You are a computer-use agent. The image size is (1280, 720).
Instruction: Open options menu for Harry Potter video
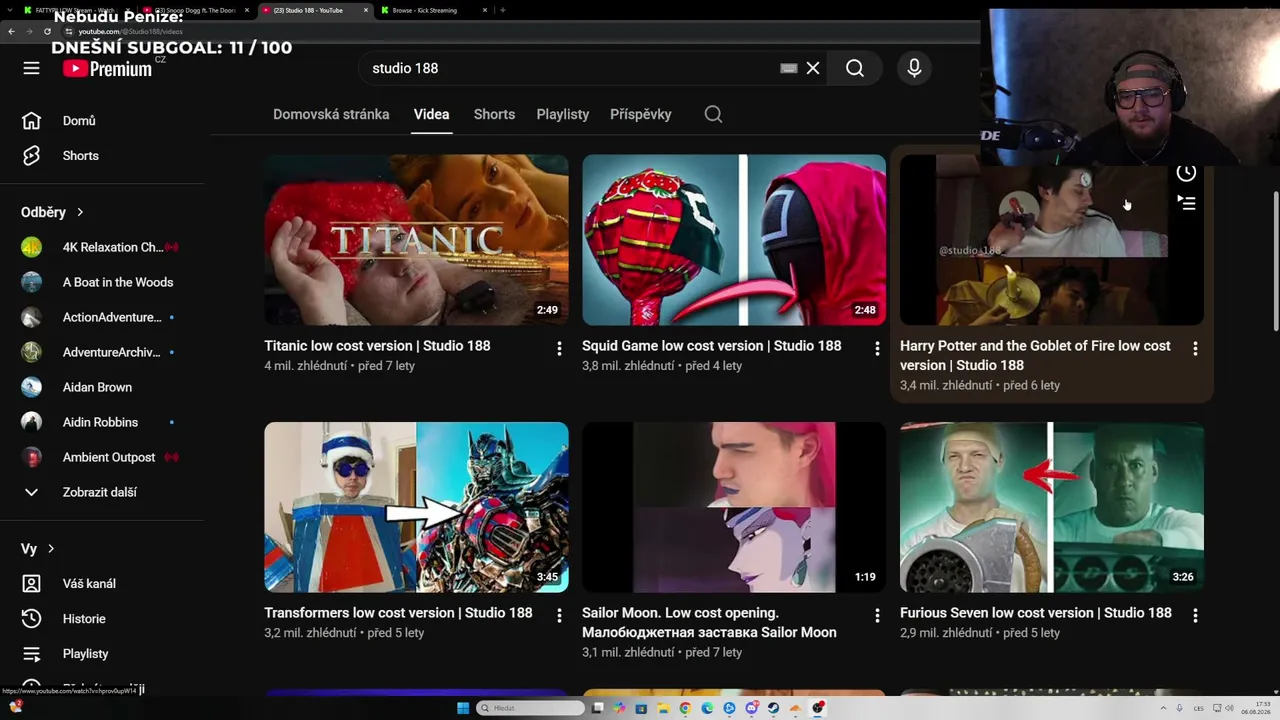coord(1195,348)
